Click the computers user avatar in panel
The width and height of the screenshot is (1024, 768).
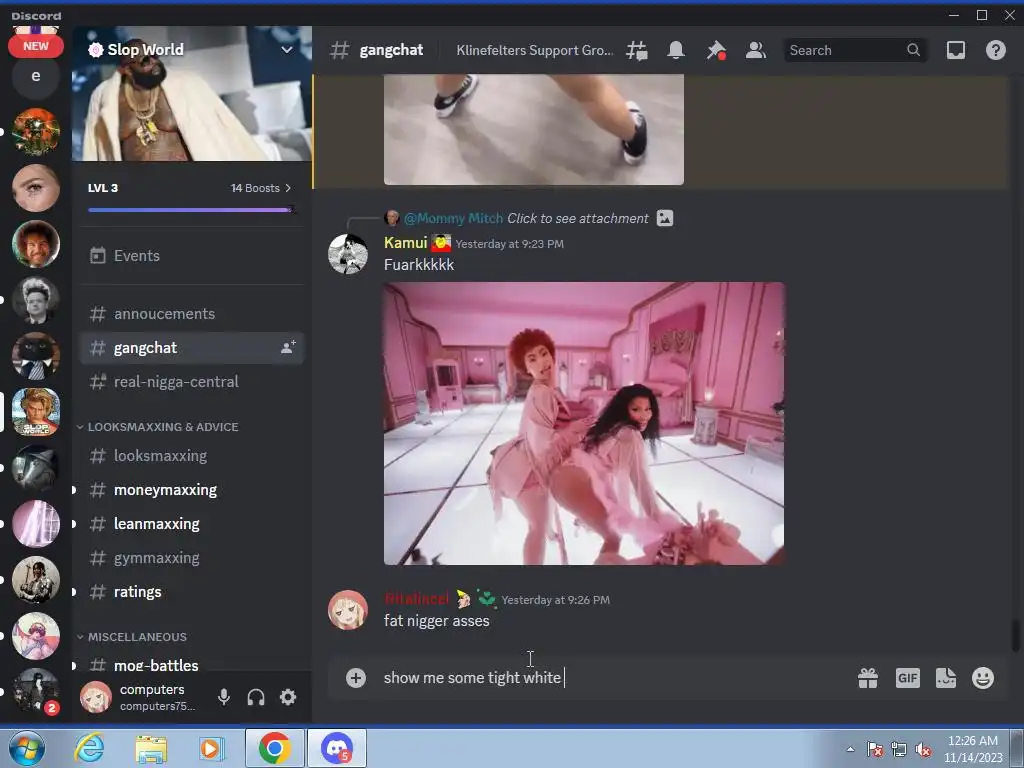[x=95, y=697]
